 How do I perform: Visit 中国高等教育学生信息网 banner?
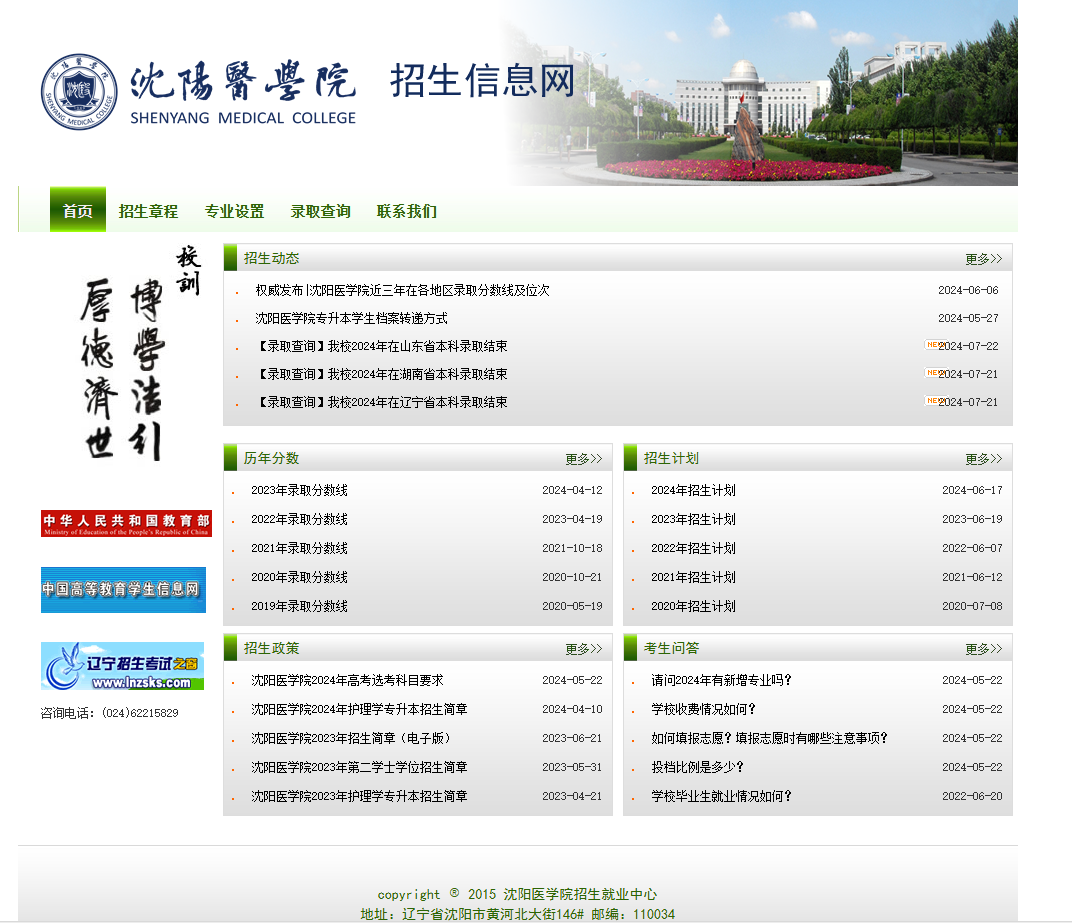point(122,589)
